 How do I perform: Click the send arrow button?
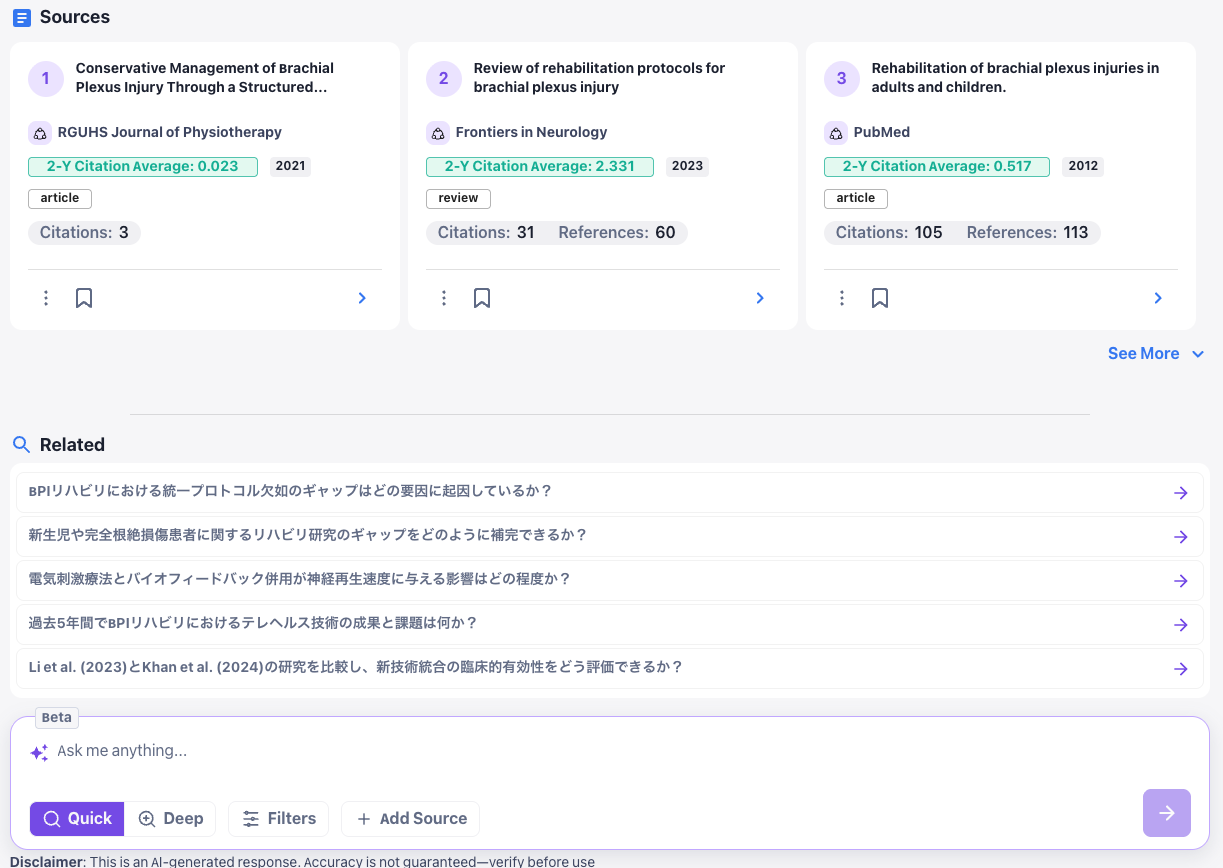(x=1166, y=813)
